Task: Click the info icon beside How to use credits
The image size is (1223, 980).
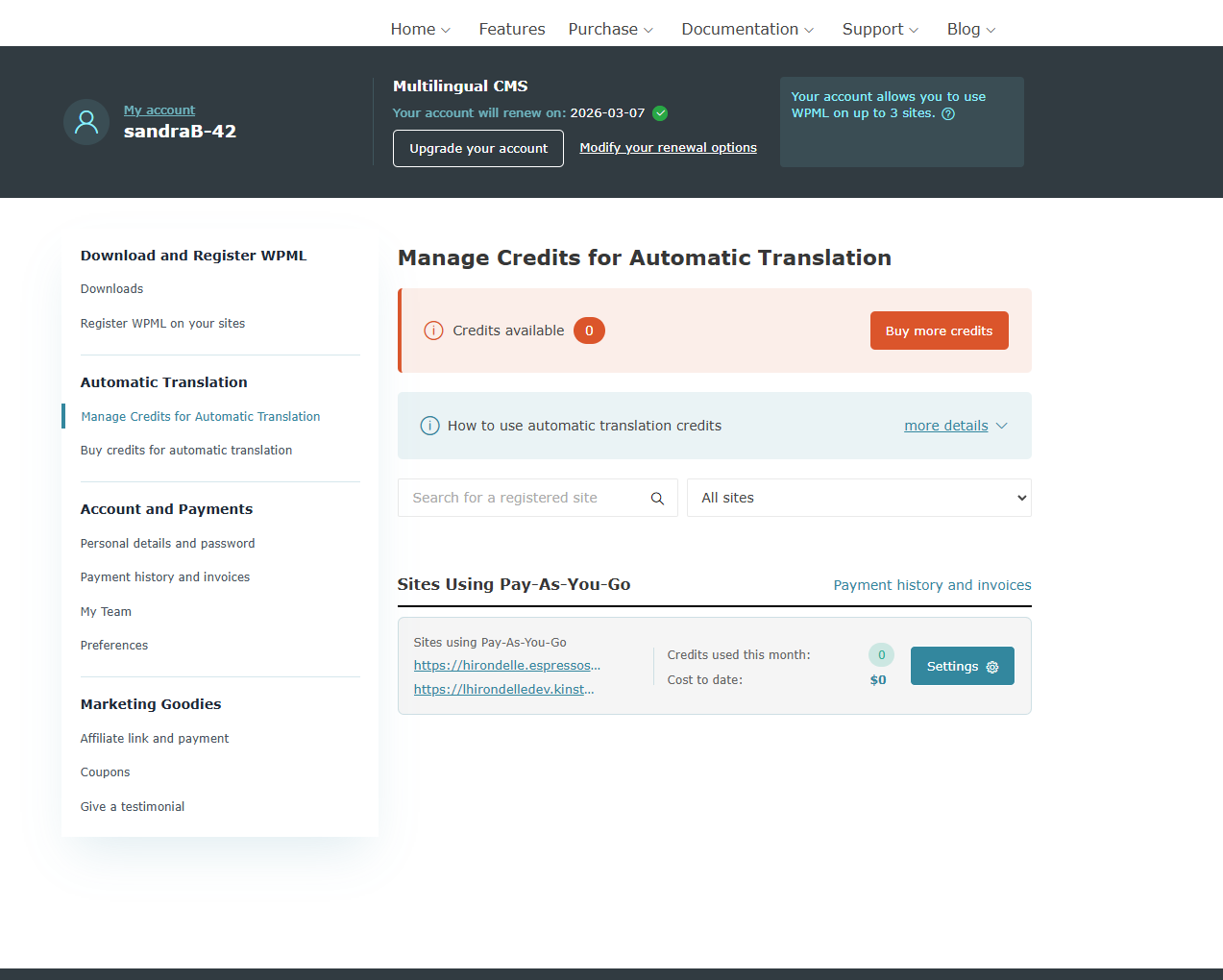Action: (430, 426)
